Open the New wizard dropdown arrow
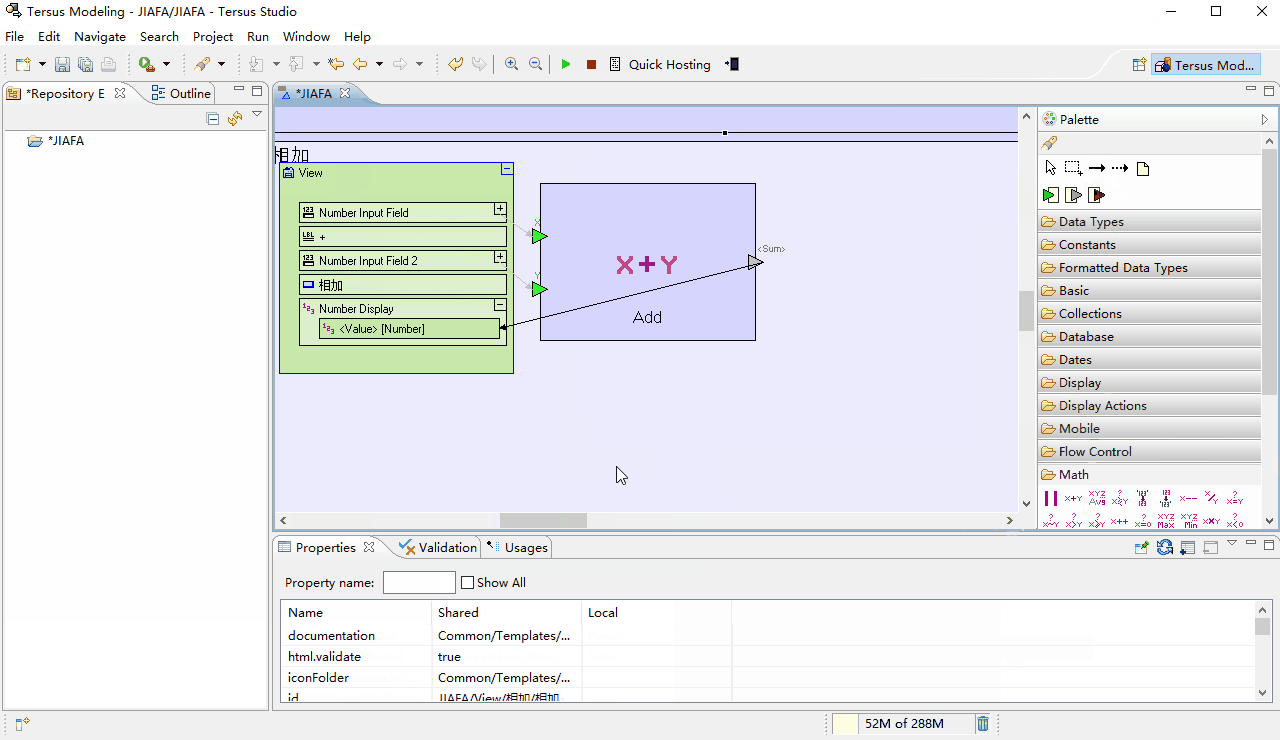Viewport: 1280px width, 740px height. click(x=42, y=64)
